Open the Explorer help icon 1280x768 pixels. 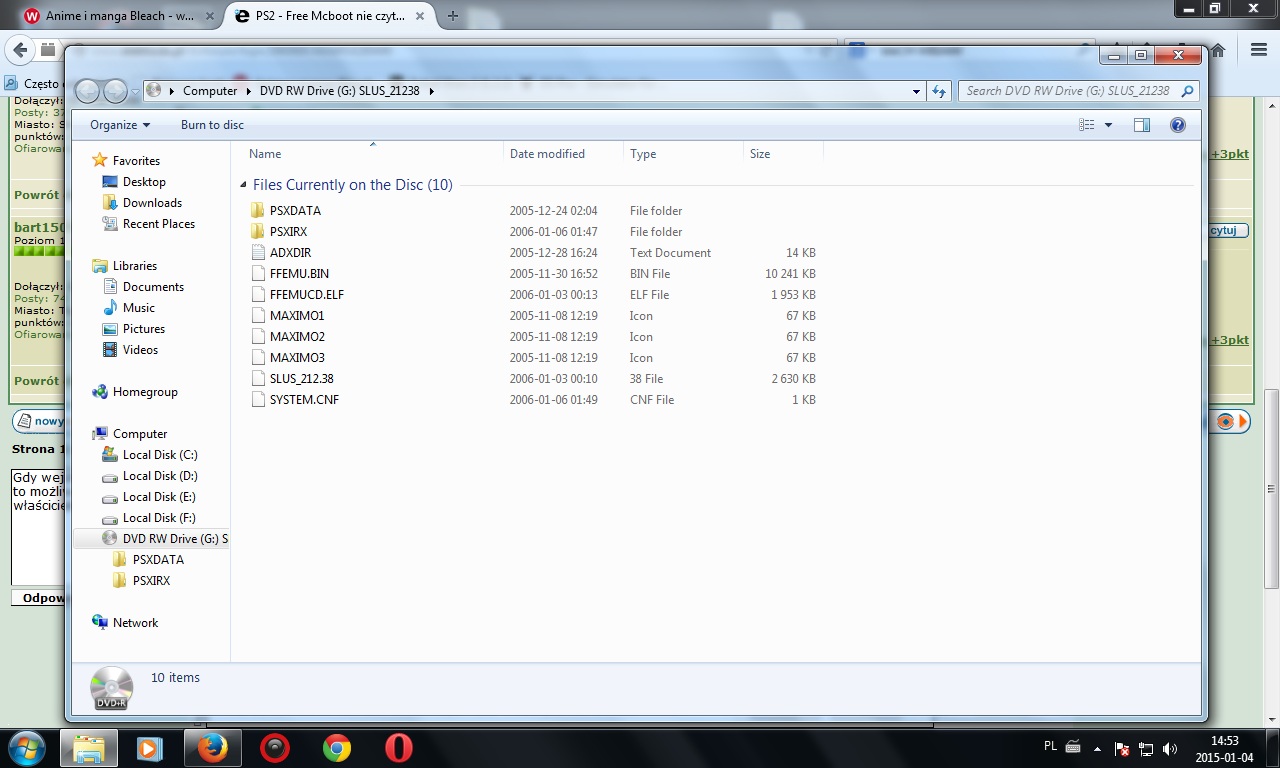coord(1177,125)
